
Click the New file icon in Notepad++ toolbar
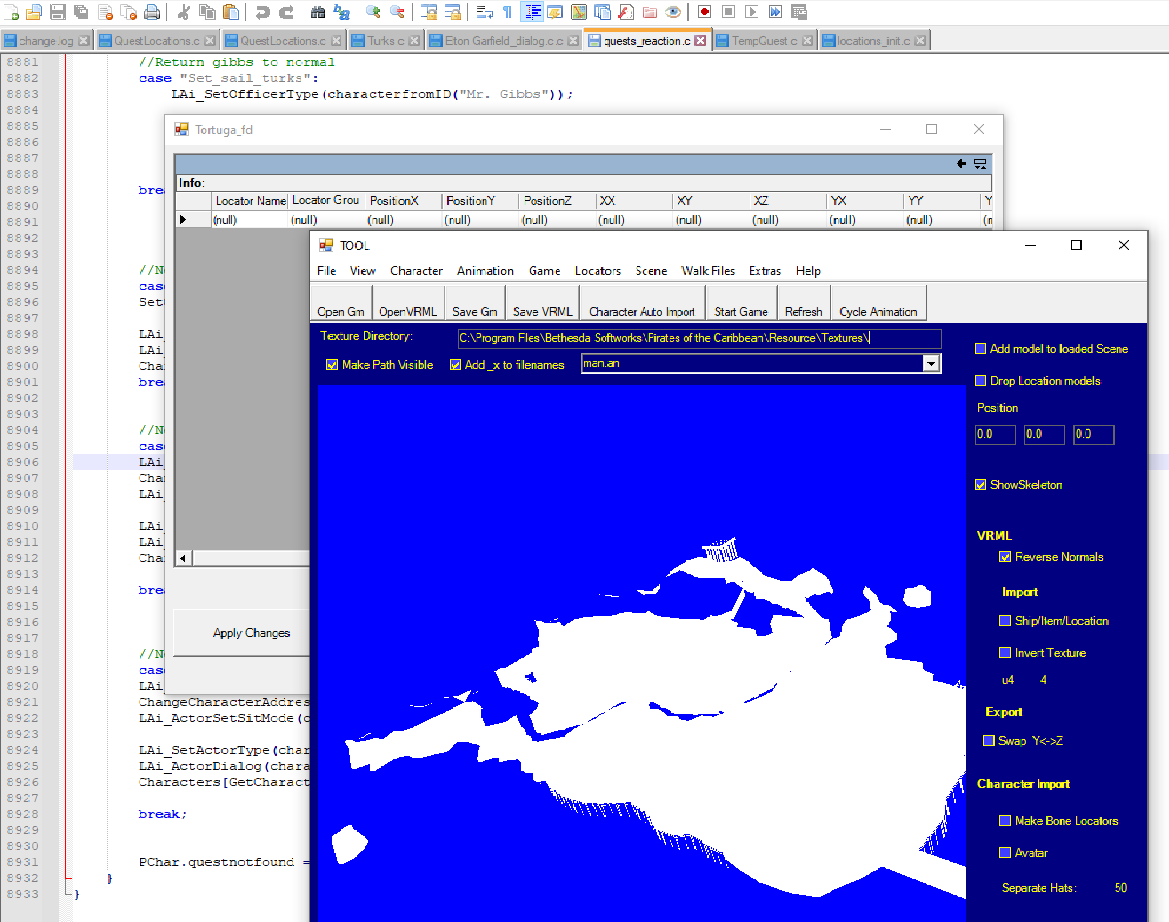pyautogui.click(x=13, y=12)
